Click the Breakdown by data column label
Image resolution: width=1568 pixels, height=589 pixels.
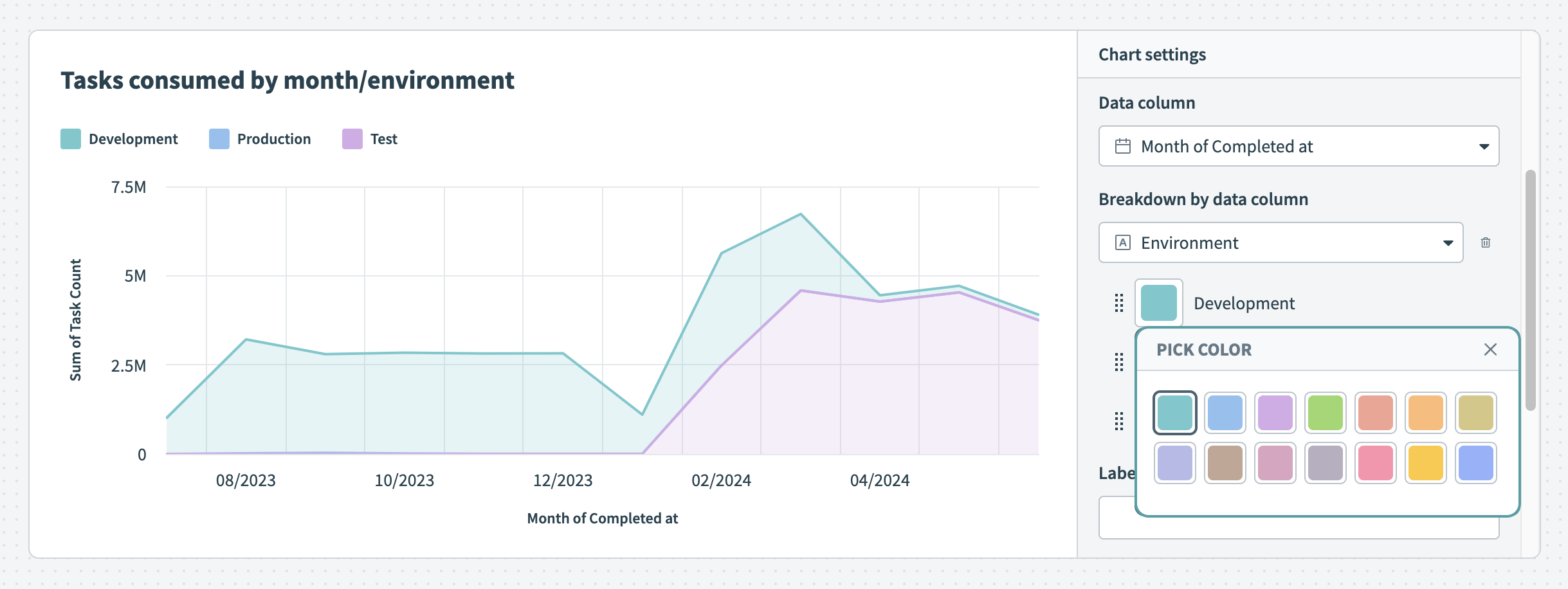(x=1202, y=199)
